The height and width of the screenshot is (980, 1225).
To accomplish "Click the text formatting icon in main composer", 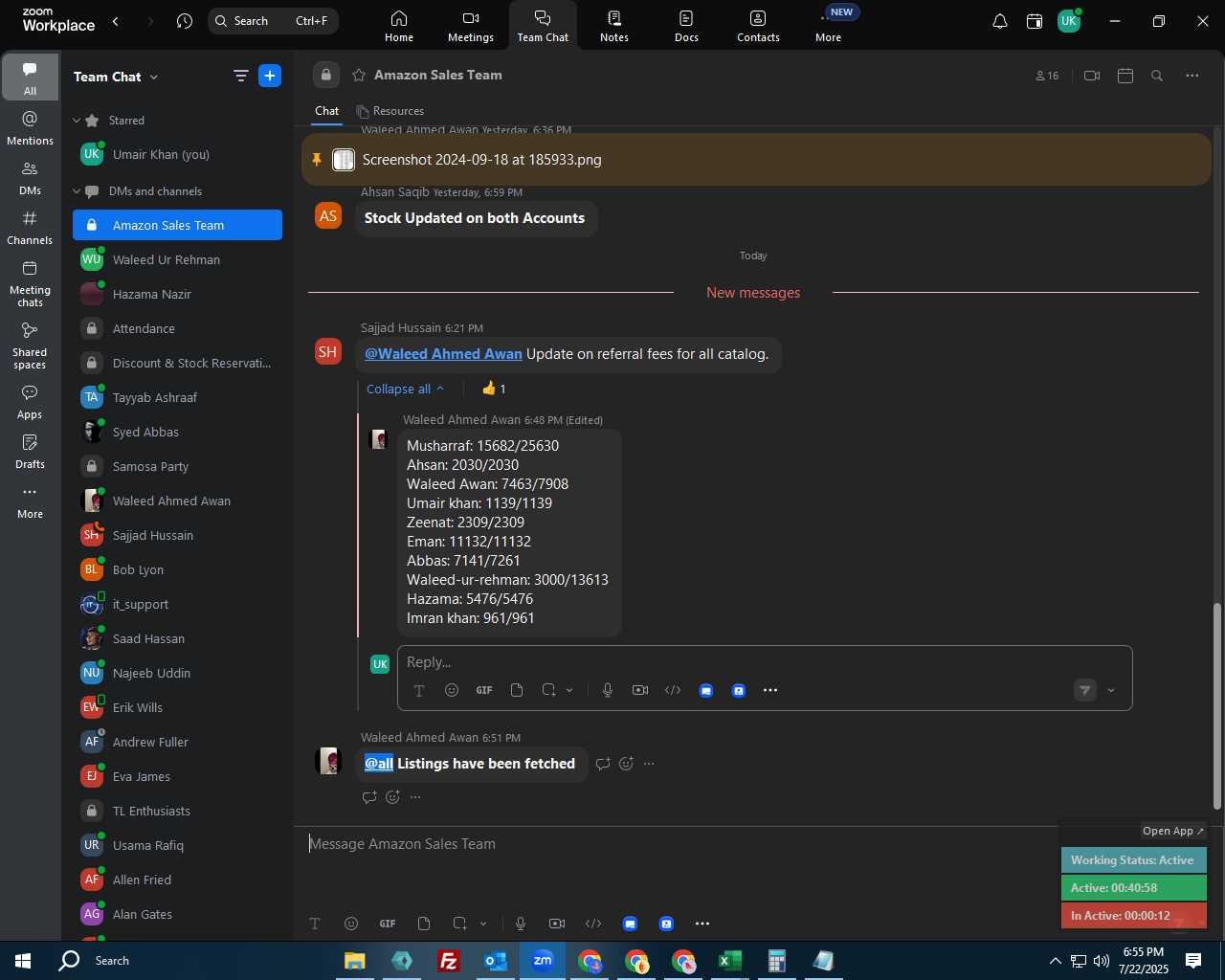I will (x=315, y=924).
